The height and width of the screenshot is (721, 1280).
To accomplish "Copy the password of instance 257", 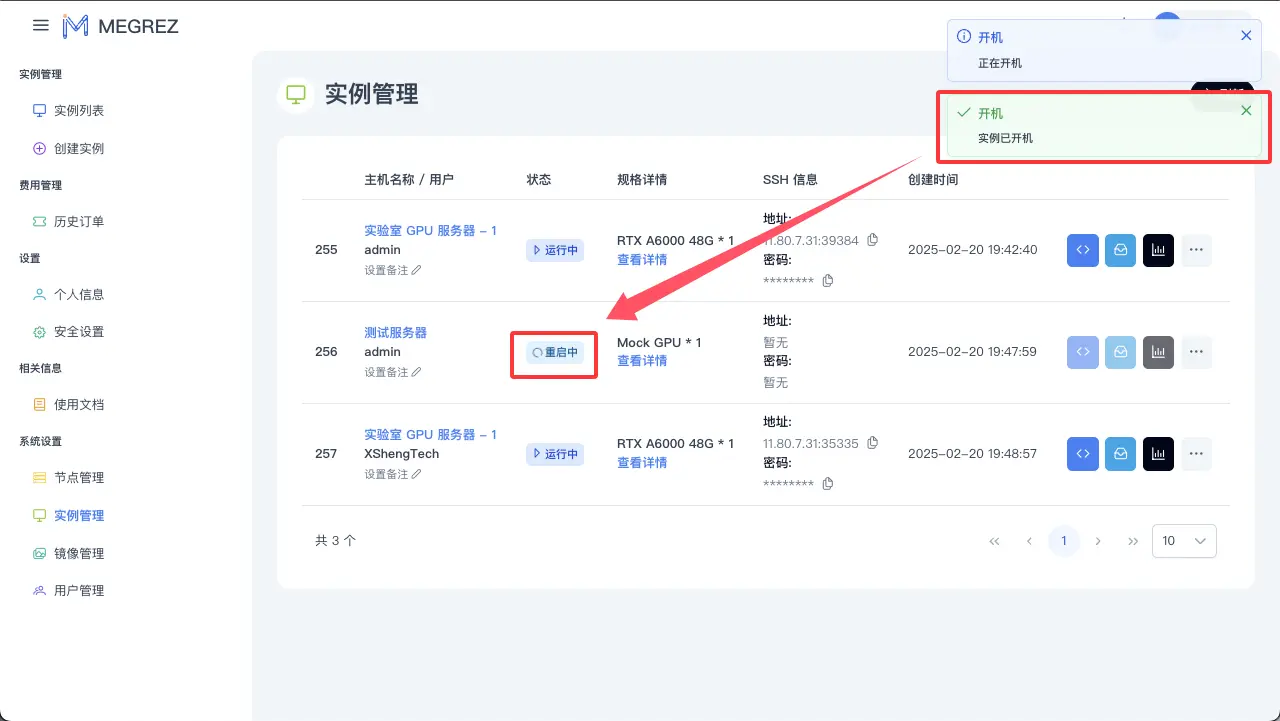I will pyautogui.click(x=827, y=483).
